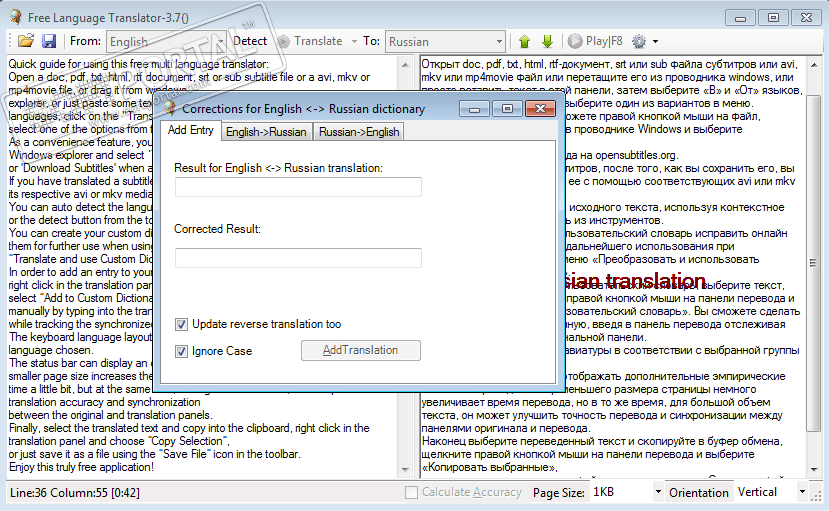Click the AddTranslation button
The height and width of the screenshot is (511, 829).
click(x=361, y=350)
